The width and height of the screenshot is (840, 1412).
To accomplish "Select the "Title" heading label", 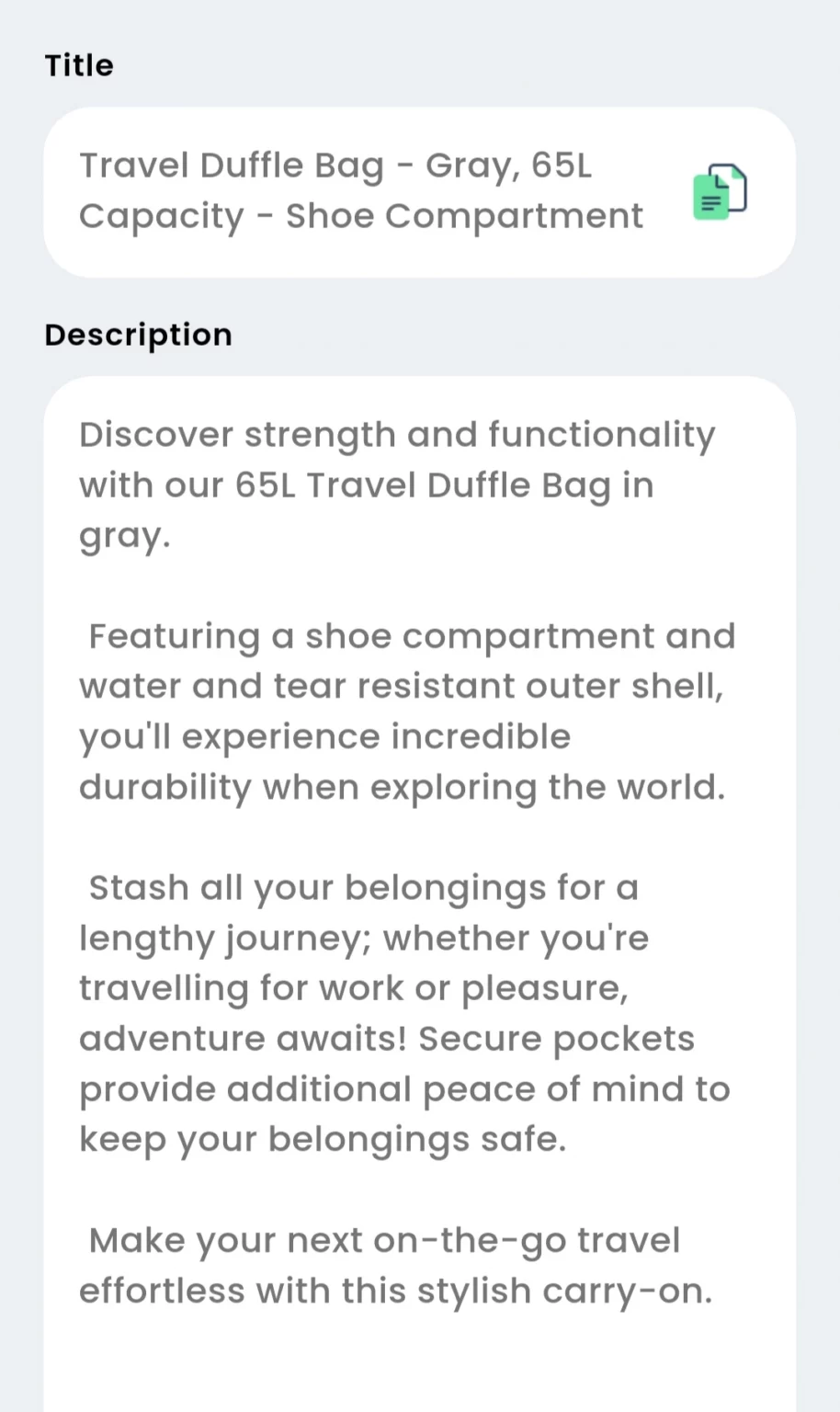I will click(x=79, y=65).
